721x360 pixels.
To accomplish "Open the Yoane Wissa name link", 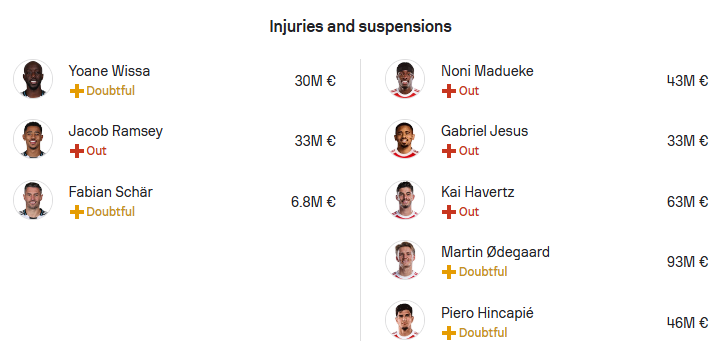I will tap(109, 71).
